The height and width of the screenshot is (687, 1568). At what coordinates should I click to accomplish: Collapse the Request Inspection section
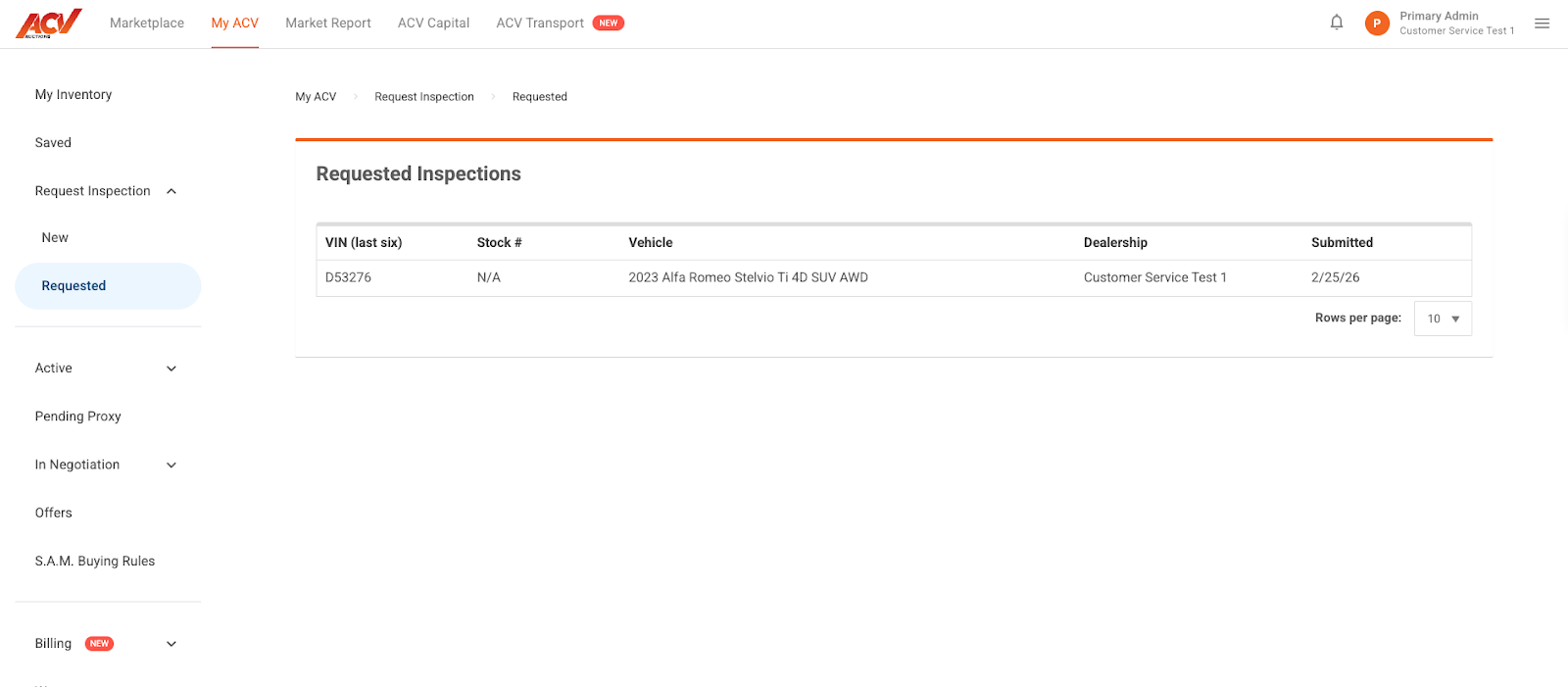(x=171, y=191)
